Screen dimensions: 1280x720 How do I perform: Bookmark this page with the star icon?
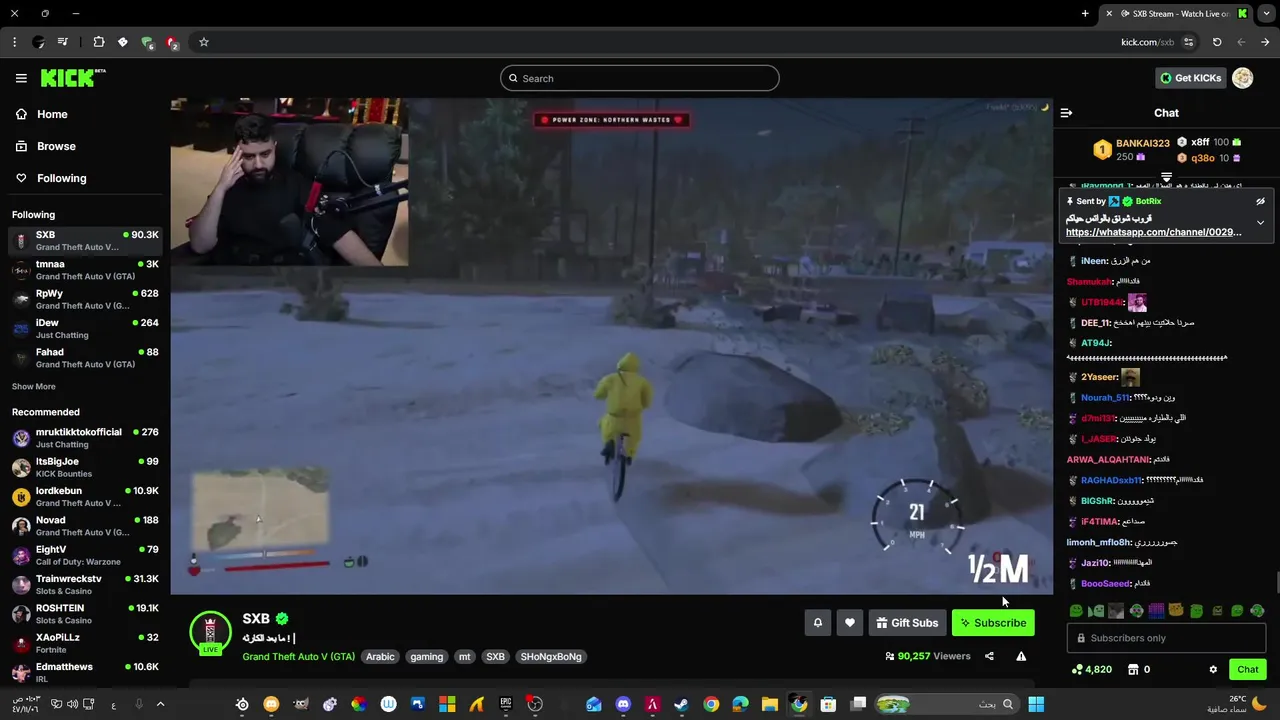204,42
